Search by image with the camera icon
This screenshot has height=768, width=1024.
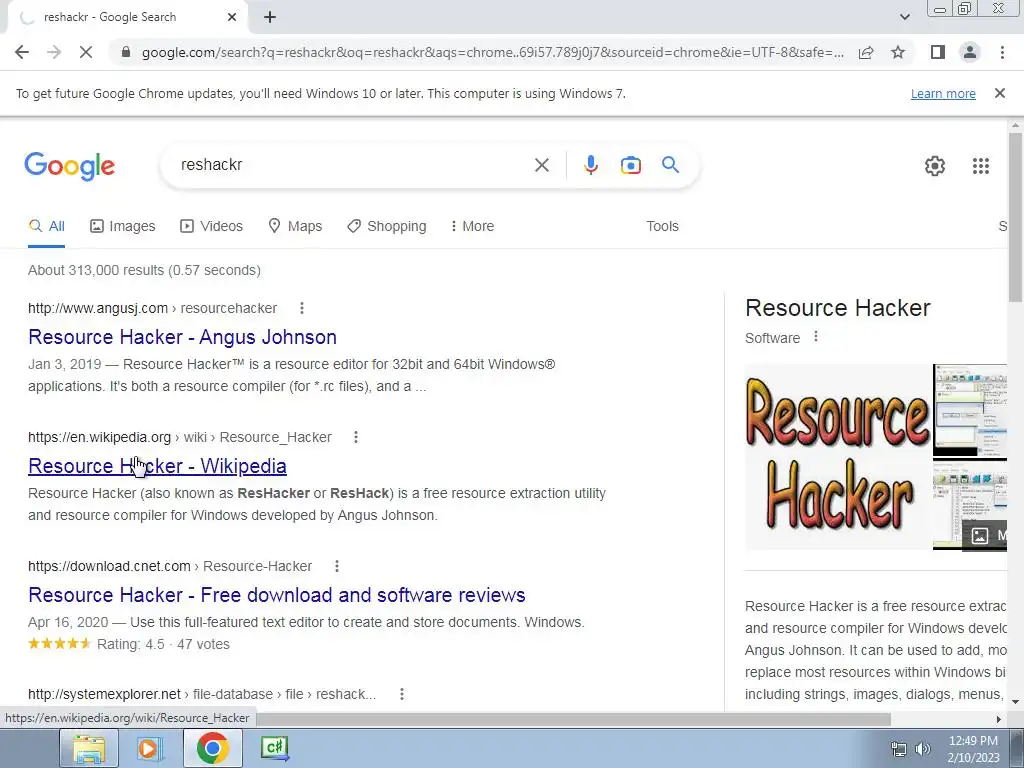click(x=630, y=165)
